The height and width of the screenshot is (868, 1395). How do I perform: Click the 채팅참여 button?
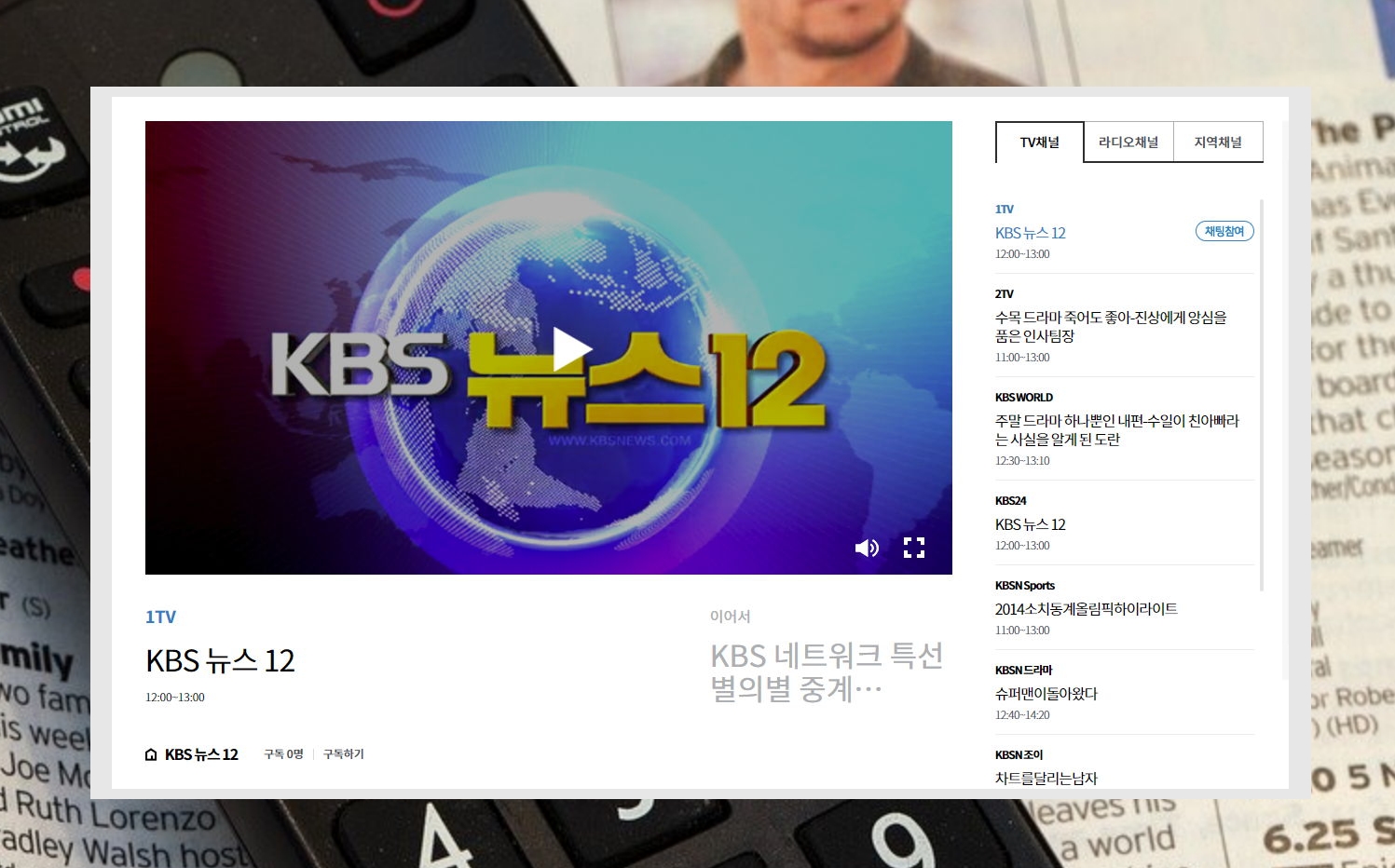[1224, 231]
